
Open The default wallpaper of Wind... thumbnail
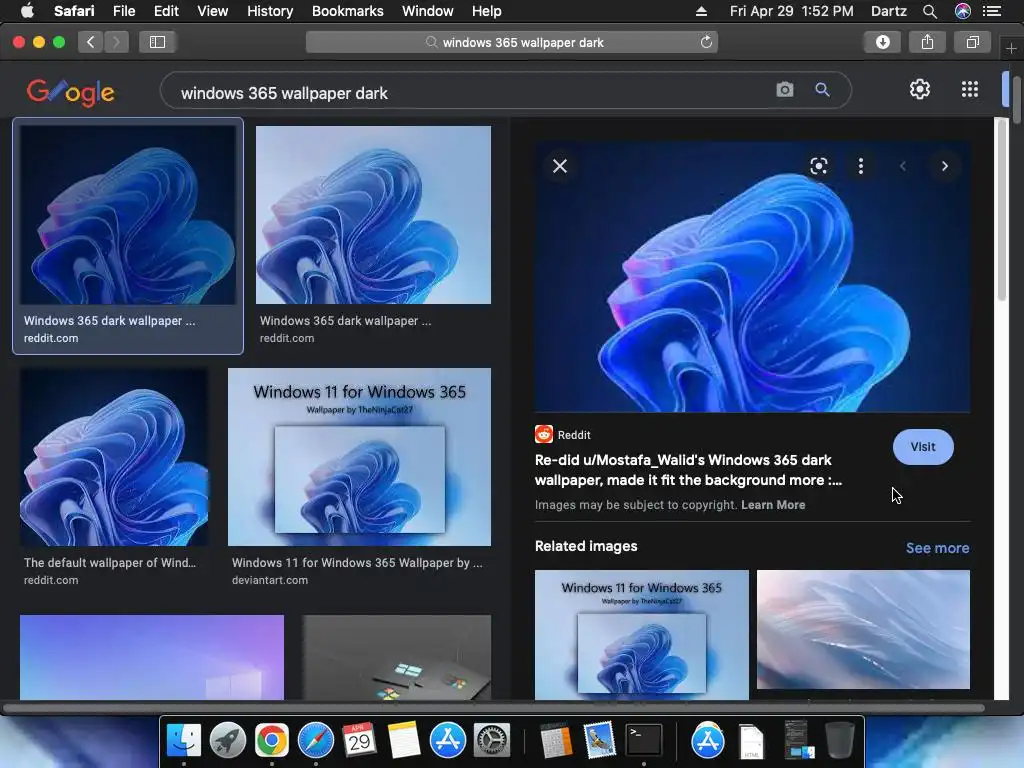point(114,456)
